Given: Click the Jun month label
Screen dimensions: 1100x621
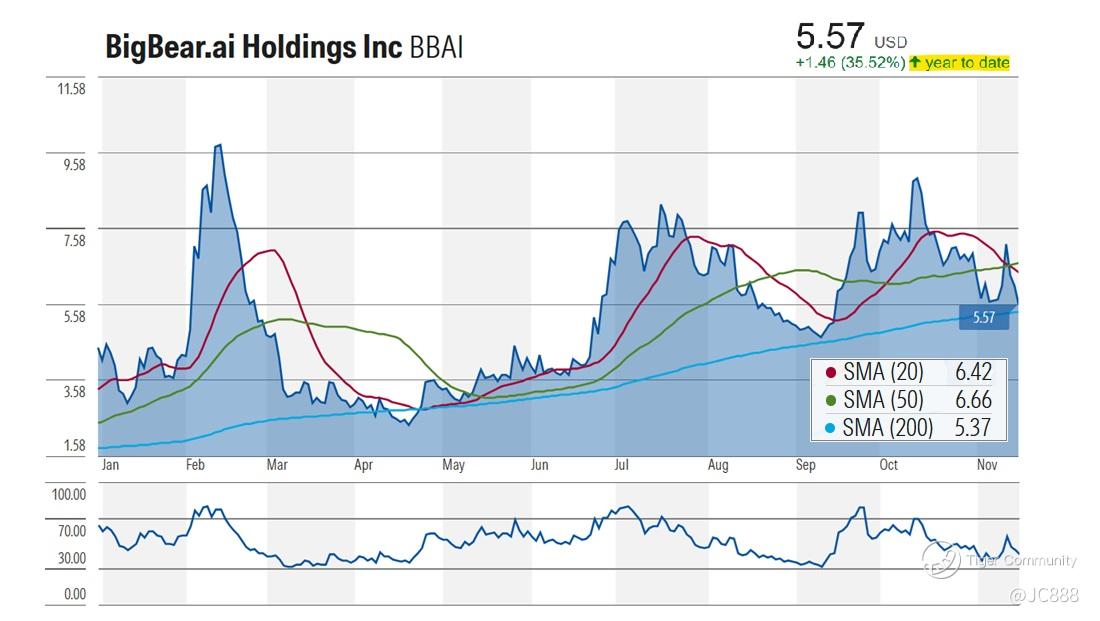Looking at the screenshot, I should 539,465.
